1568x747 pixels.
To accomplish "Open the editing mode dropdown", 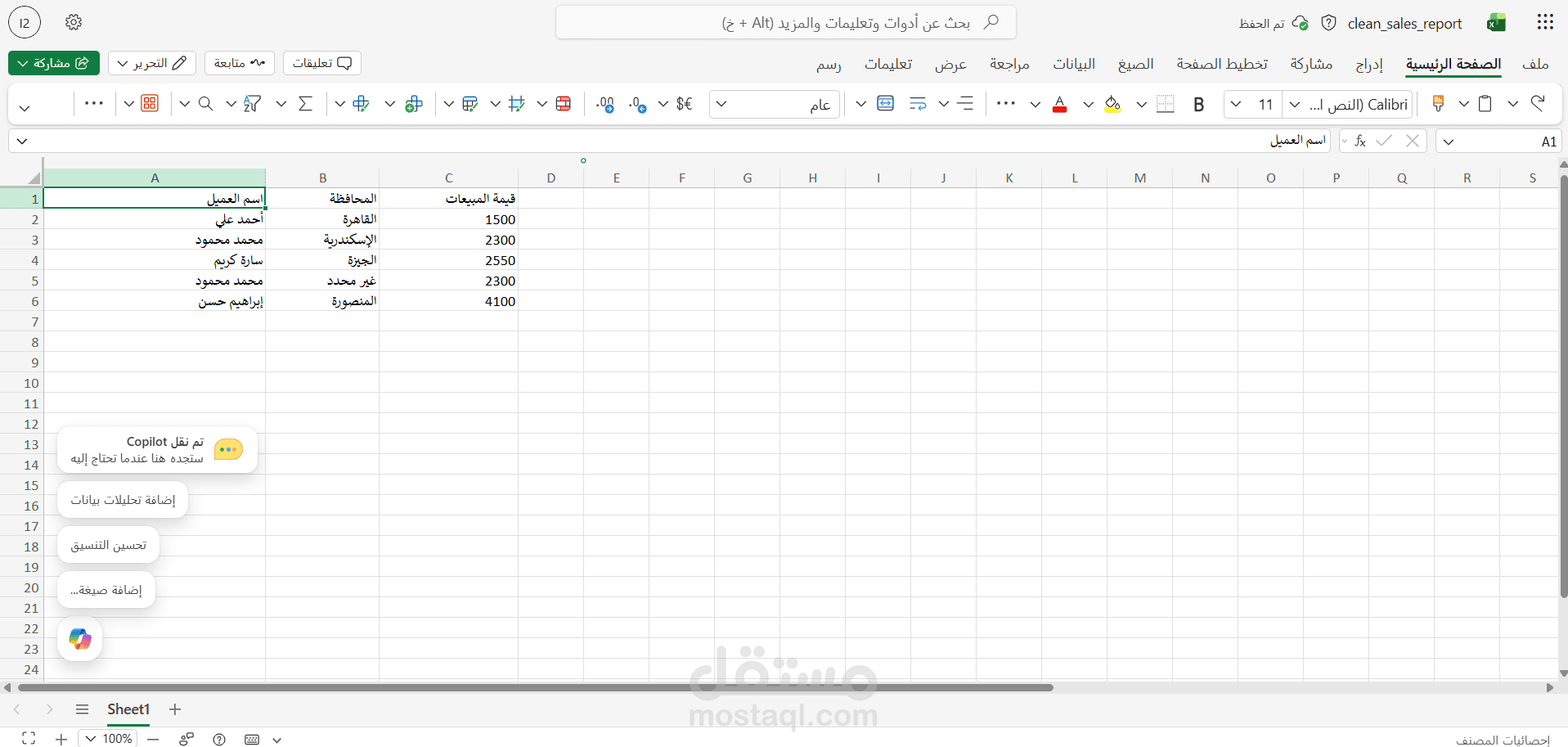I will tap(152, 63).
